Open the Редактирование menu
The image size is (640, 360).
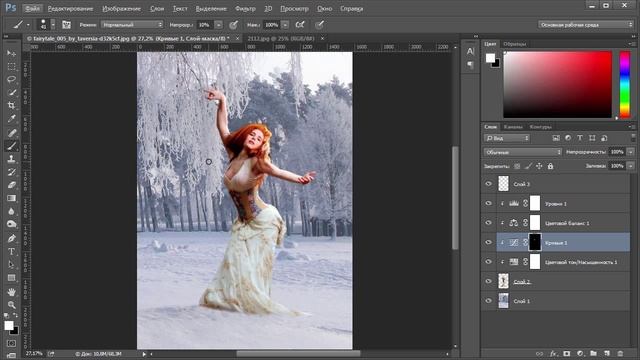tap(70, 9)
